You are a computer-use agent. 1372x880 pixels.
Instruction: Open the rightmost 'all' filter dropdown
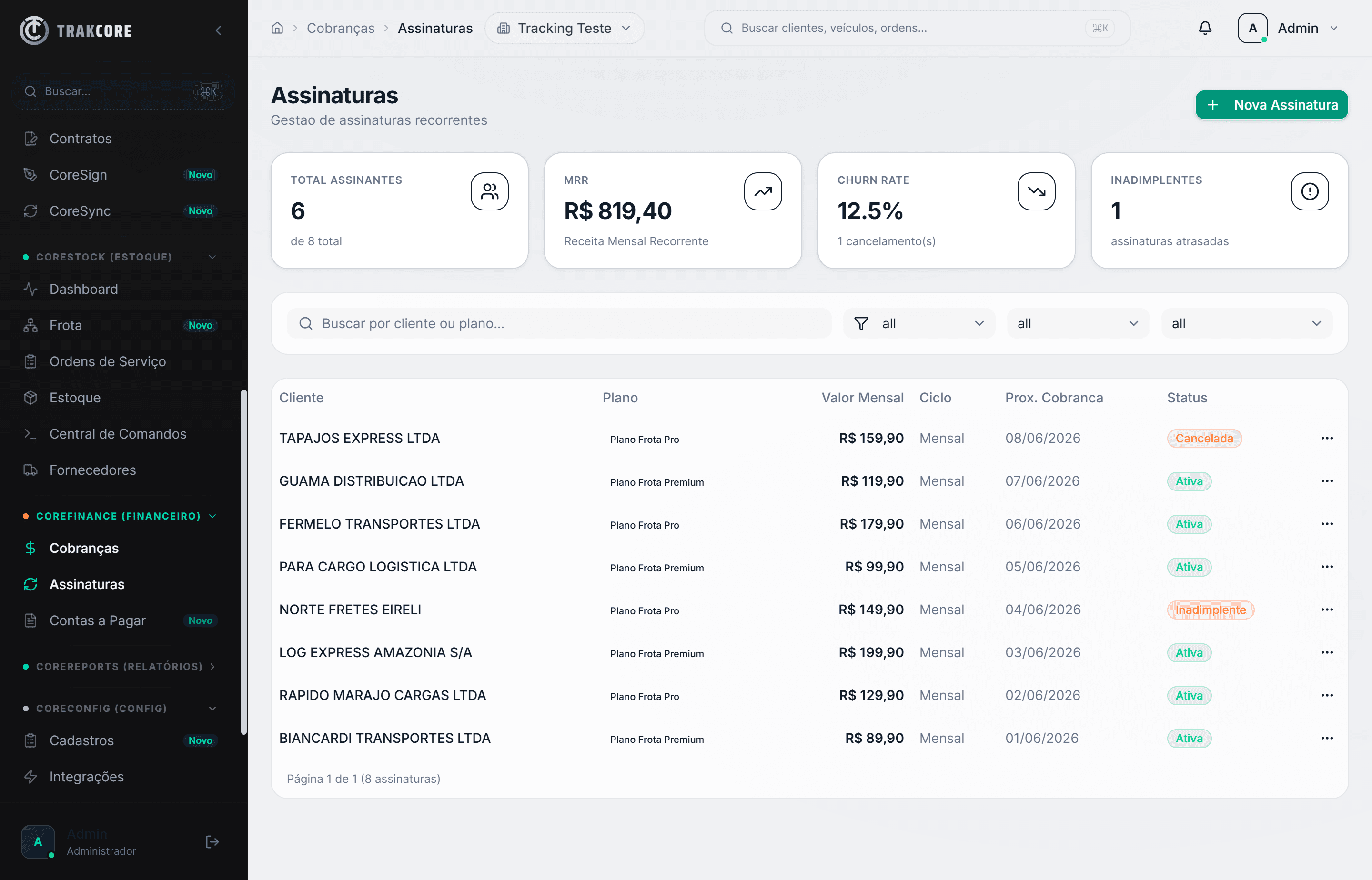[1247, 323]
